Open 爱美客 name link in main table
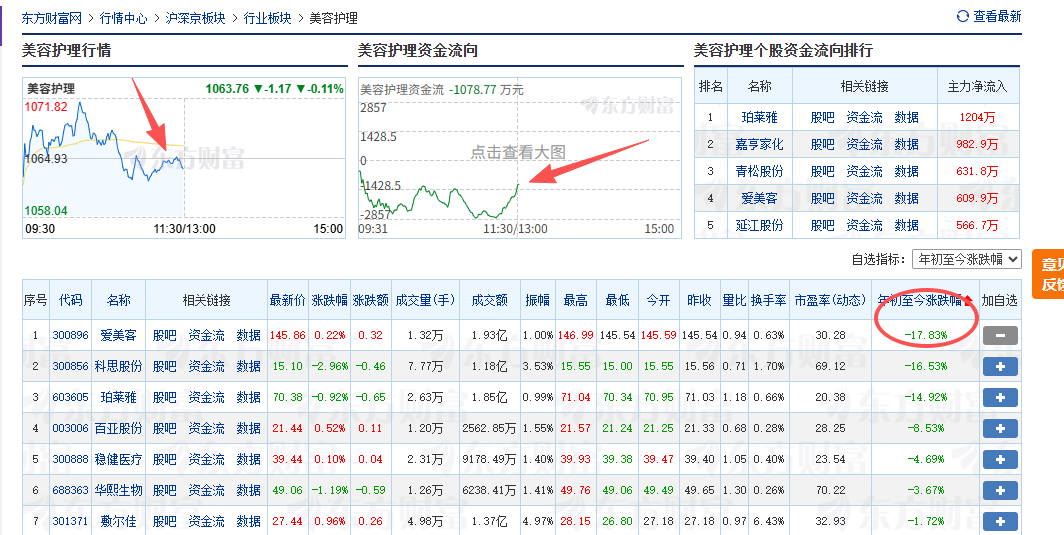 pos(119,335)
